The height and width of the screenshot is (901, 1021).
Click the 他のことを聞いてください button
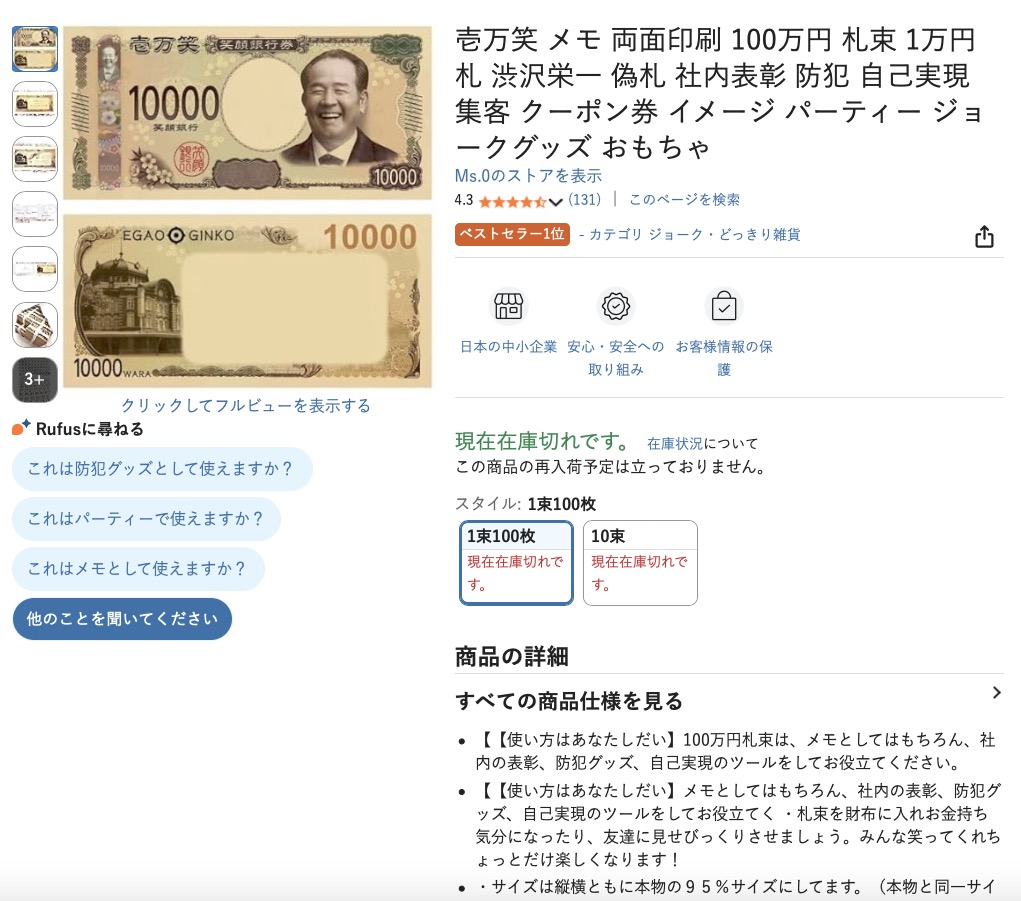122,618
